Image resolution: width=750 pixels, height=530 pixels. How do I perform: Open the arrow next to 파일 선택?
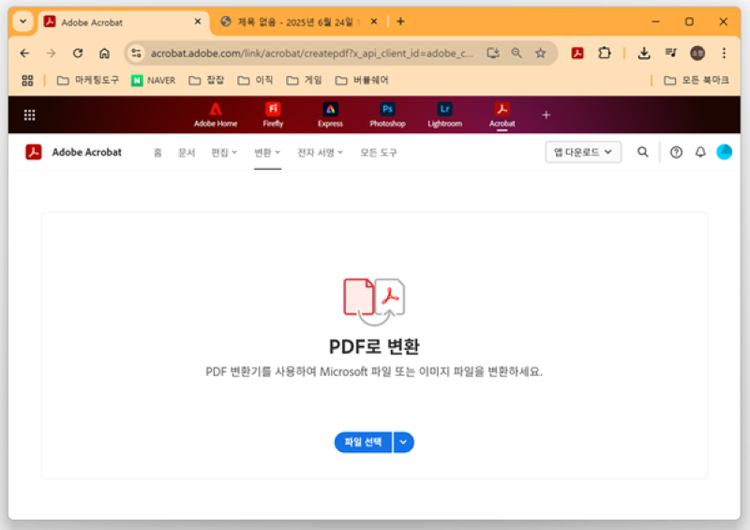pos(403,442)
